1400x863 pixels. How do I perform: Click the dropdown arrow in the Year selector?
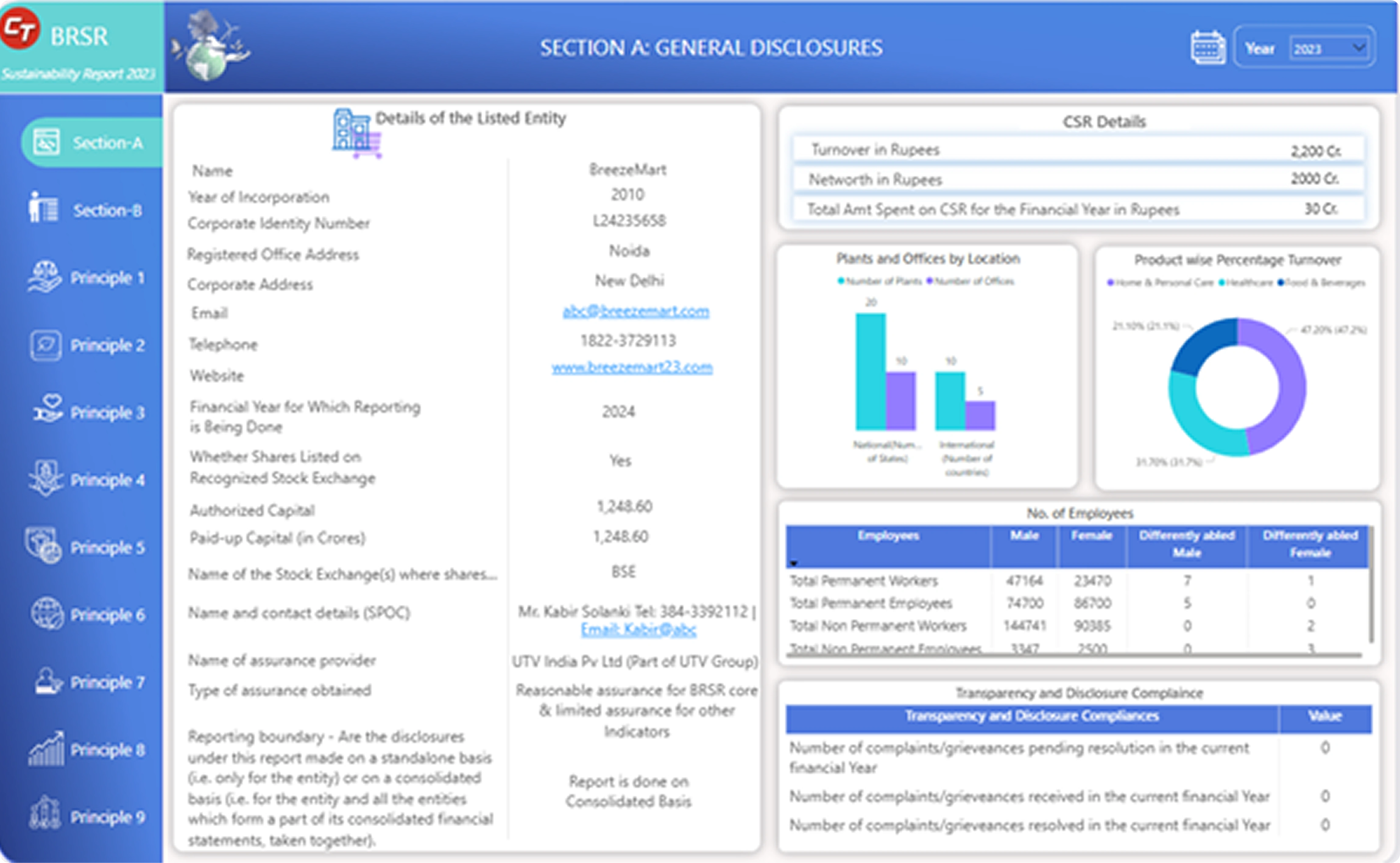tap(1359, 47)
